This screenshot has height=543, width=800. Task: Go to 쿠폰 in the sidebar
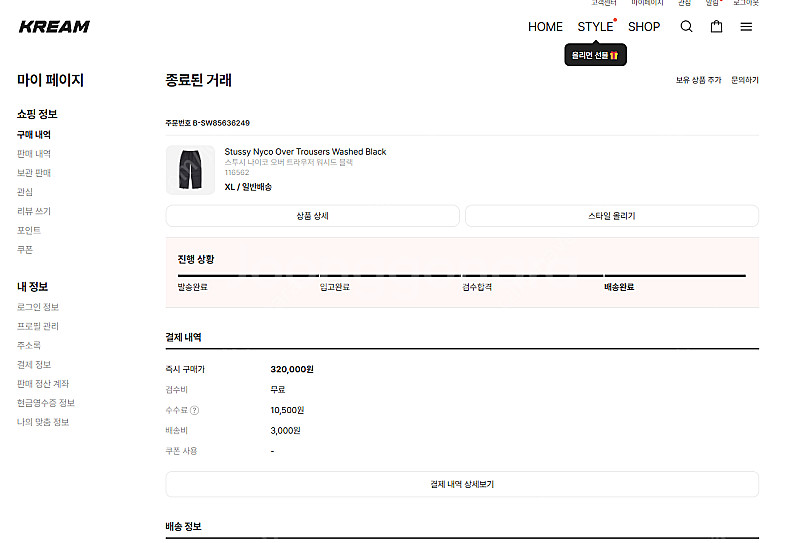pyautogui.click(x=25, y=249)
